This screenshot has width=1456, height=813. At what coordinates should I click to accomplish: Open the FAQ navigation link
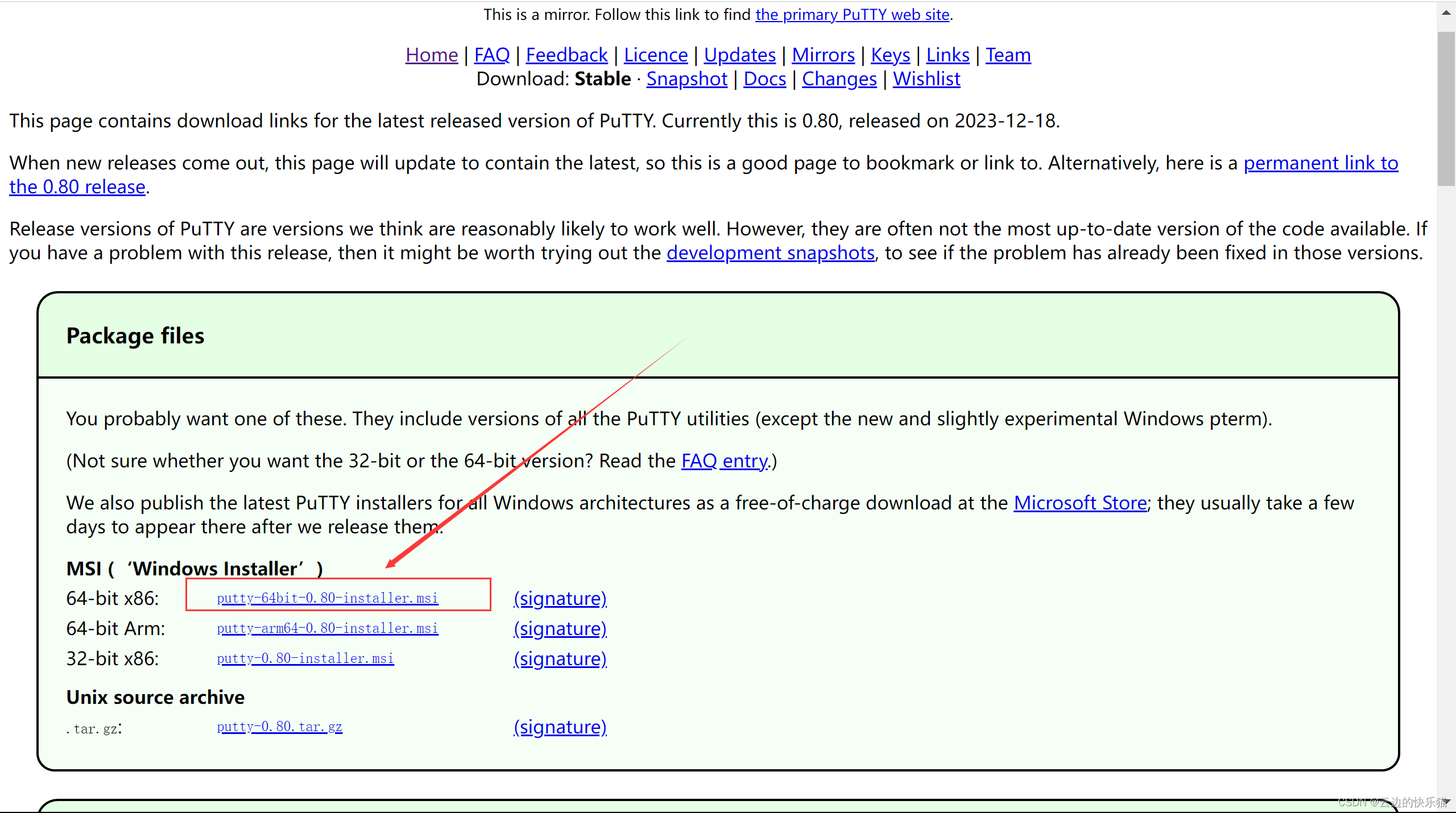coord(492,55)
